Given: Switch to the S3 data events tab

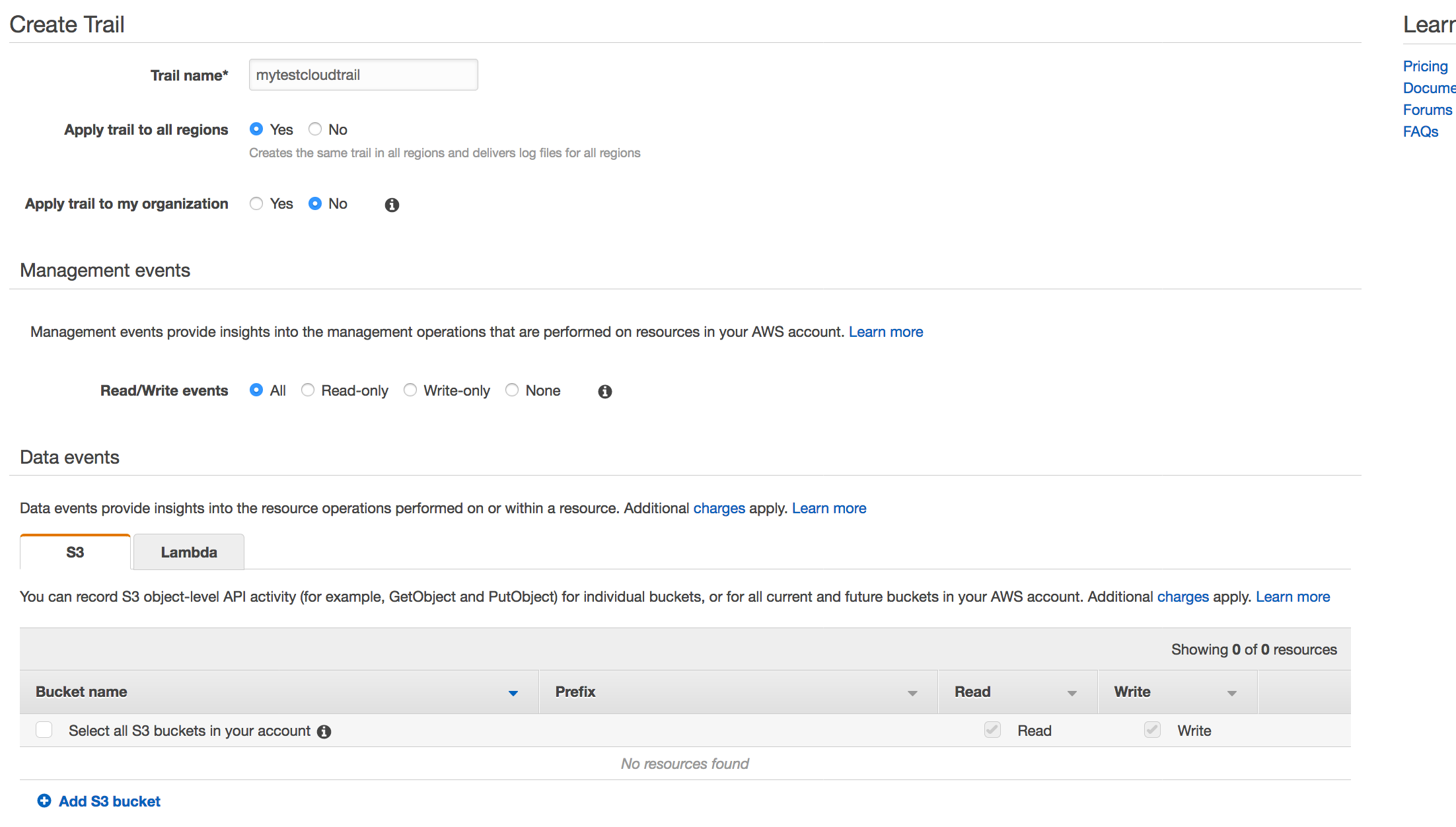Looking at the screenshot, I should click(75, 552).
